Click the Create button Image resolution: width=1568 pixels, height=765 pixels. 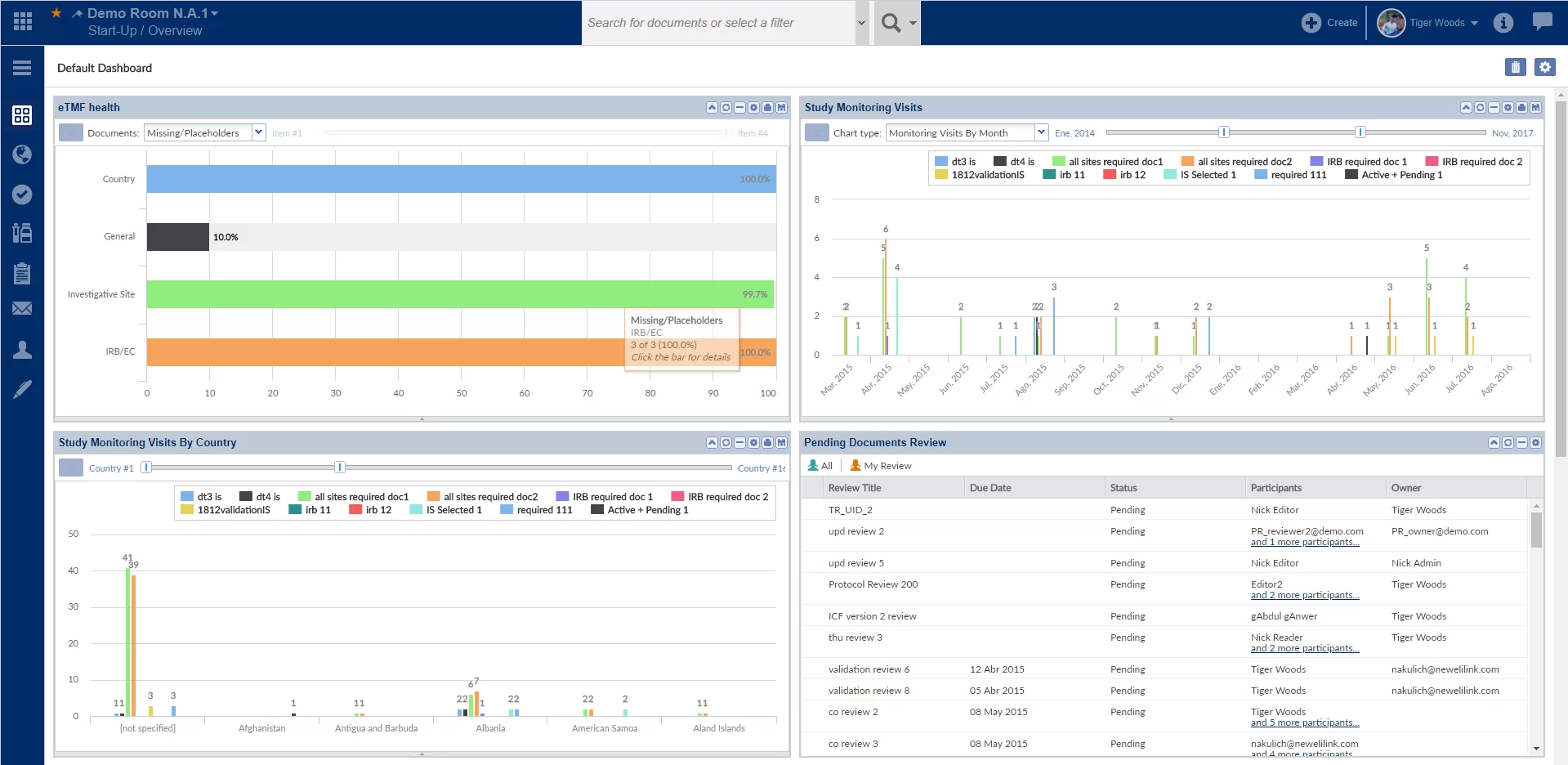tap(1329, 23)
